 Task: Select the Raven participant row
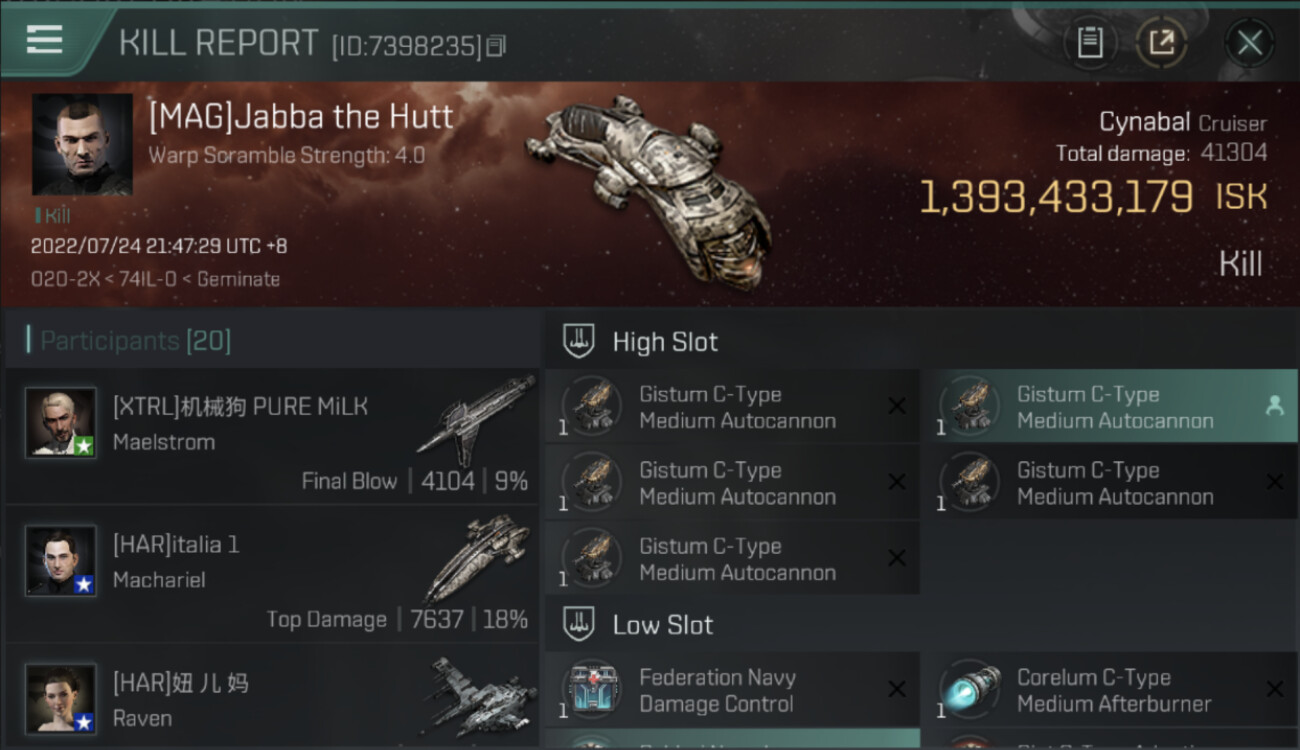click(272, 697)
